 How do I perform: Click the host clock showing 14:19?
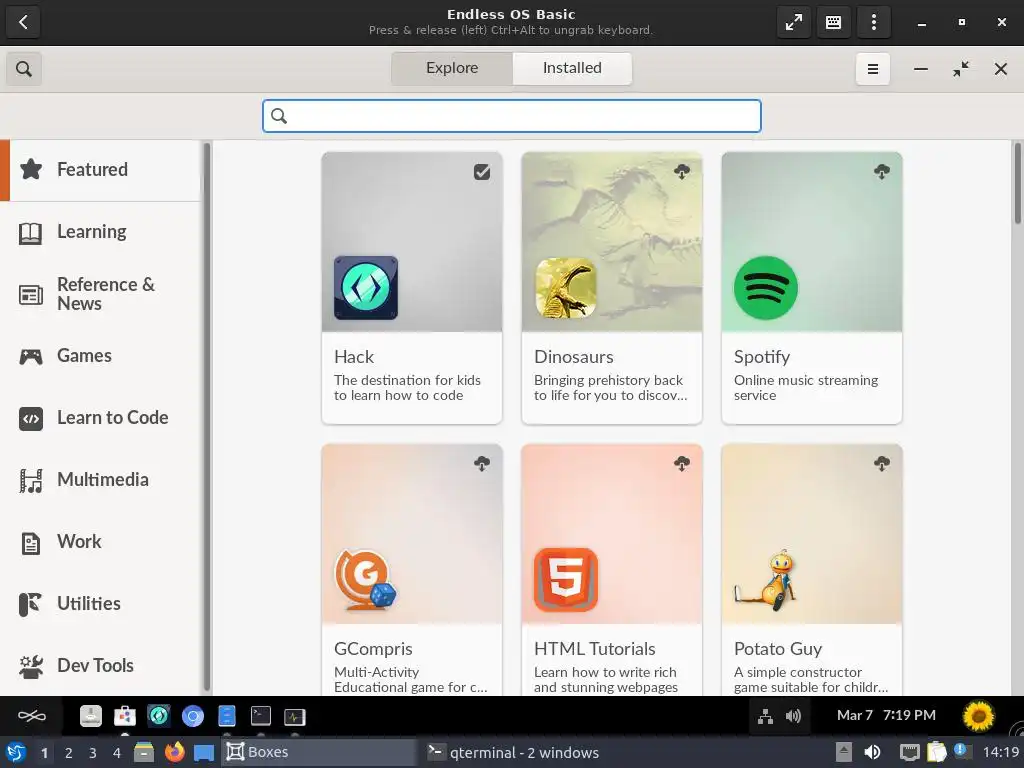1000,752
